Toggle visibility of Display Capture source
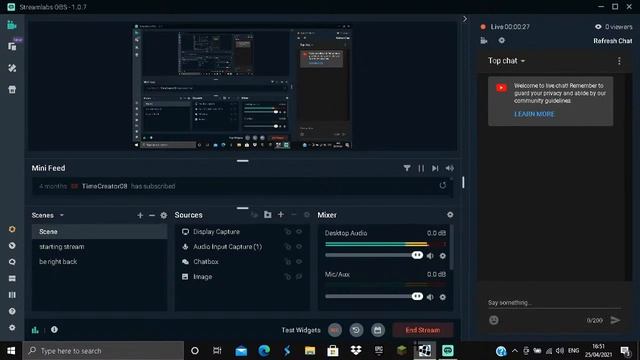Image resolution: width=640 pixels, height=360 pixels. [x=299, y=231]
